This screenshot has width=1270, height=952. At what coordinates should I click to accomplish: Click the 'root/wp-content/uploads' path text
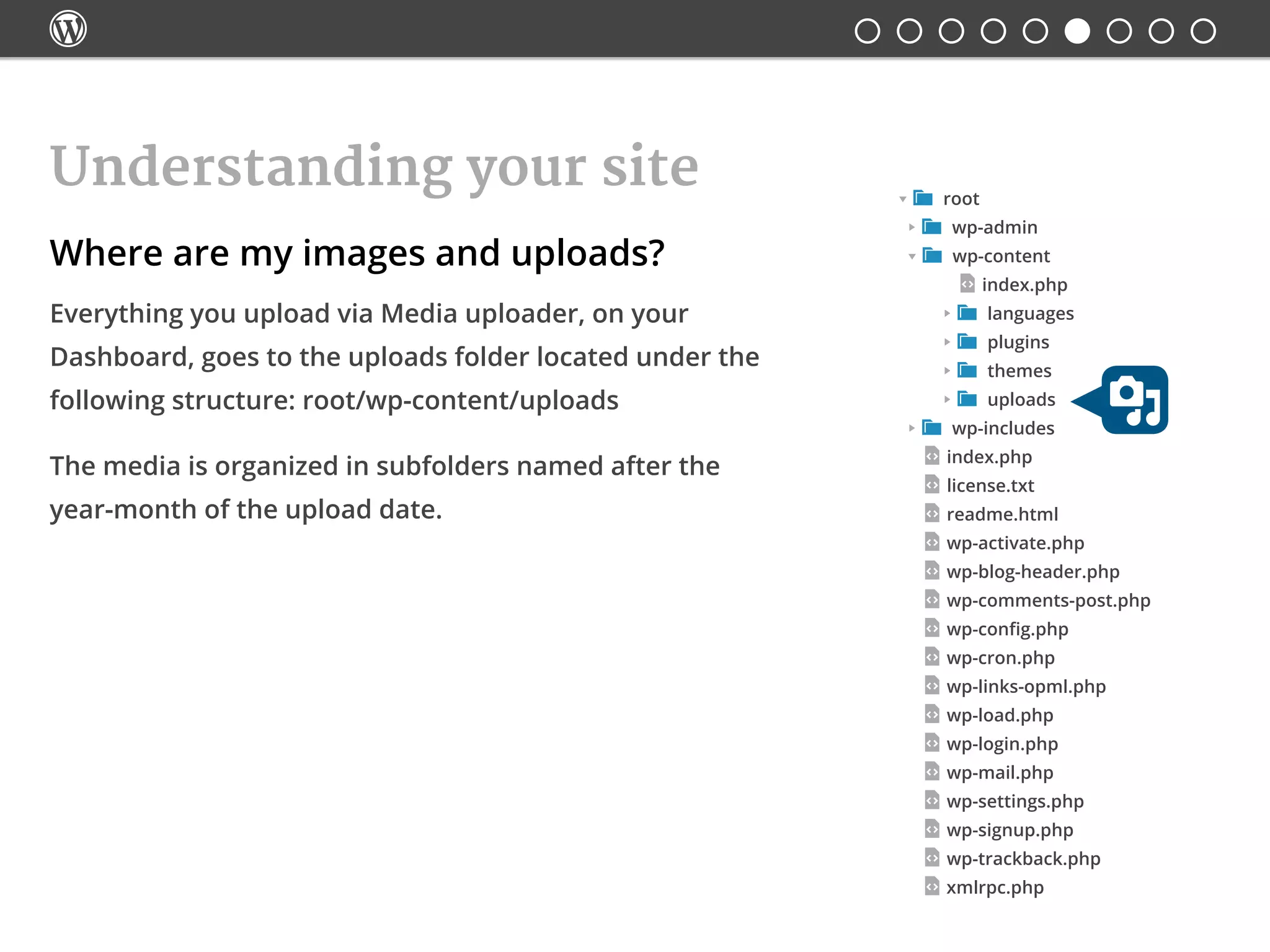click(x=460, y=400)
